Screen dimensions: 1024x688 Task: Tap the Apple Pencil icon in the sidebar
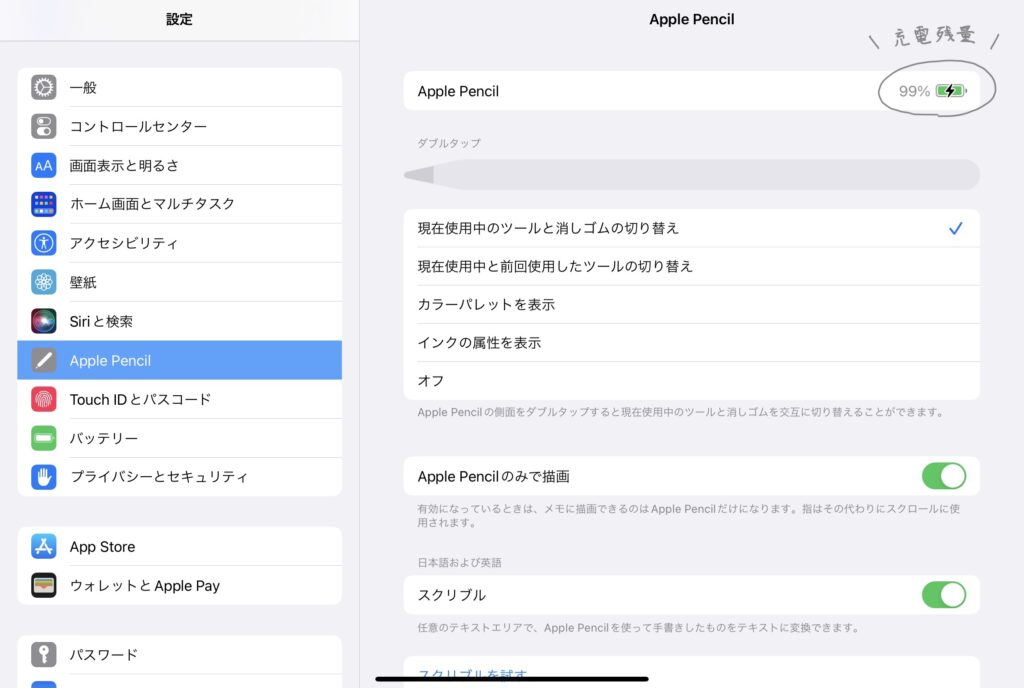[44, 360]
